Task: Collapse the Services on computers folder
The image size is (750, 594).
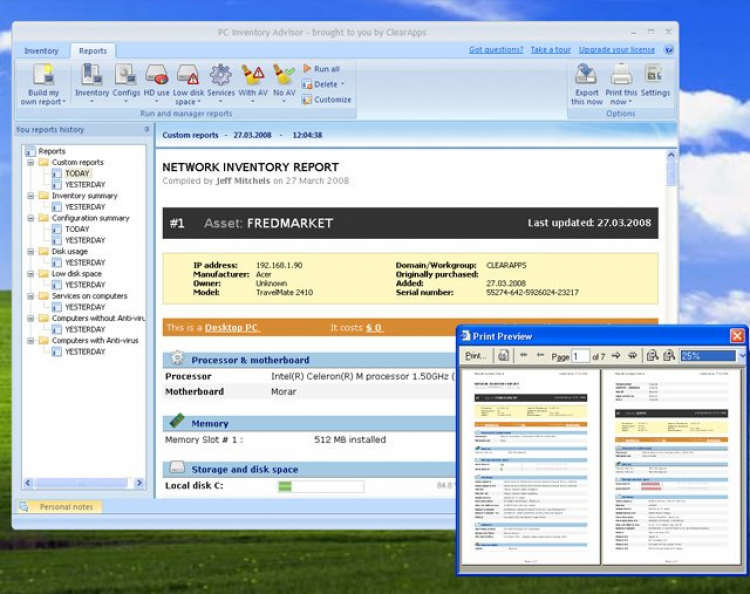Action: tap(31, 296)
